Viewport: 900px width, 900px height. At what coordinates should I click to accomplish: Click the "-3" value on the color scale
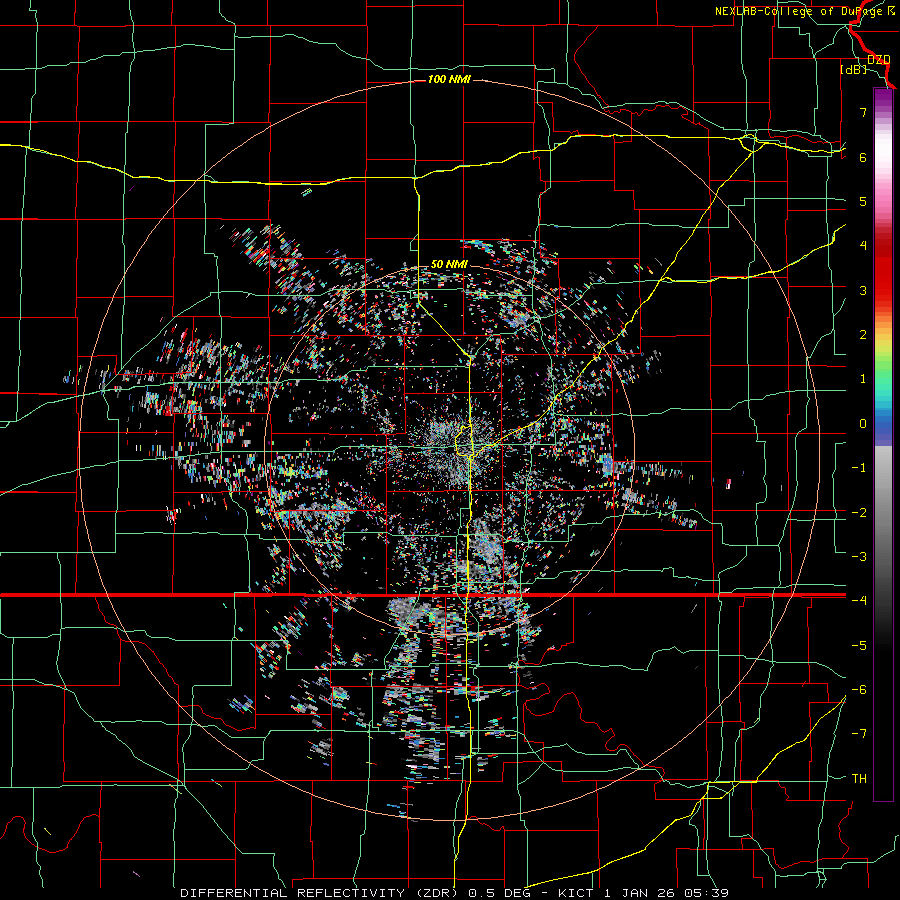859,557
